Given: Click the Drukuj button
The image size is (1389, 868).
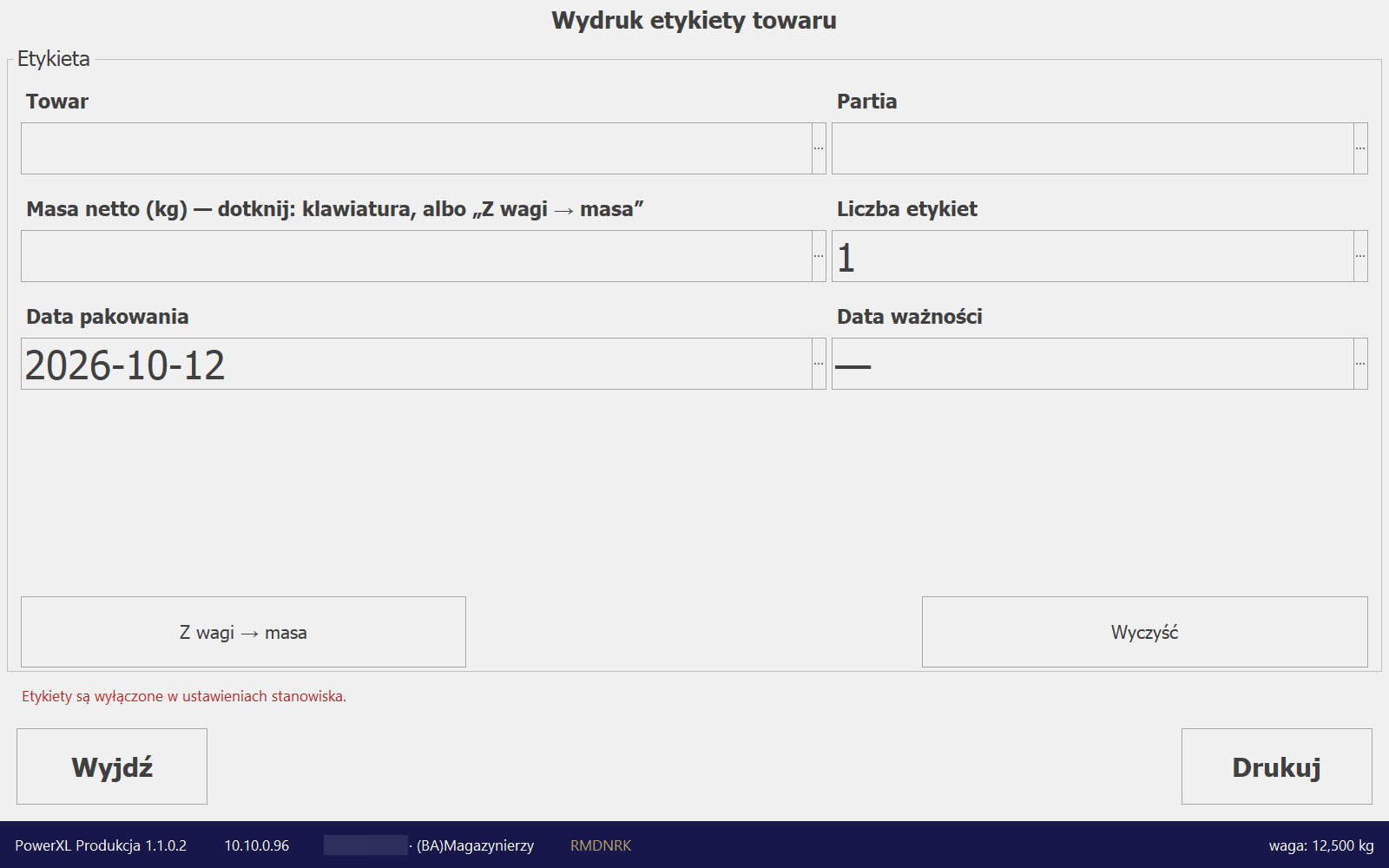Looking at the screenshot, I should [1277, 766].
